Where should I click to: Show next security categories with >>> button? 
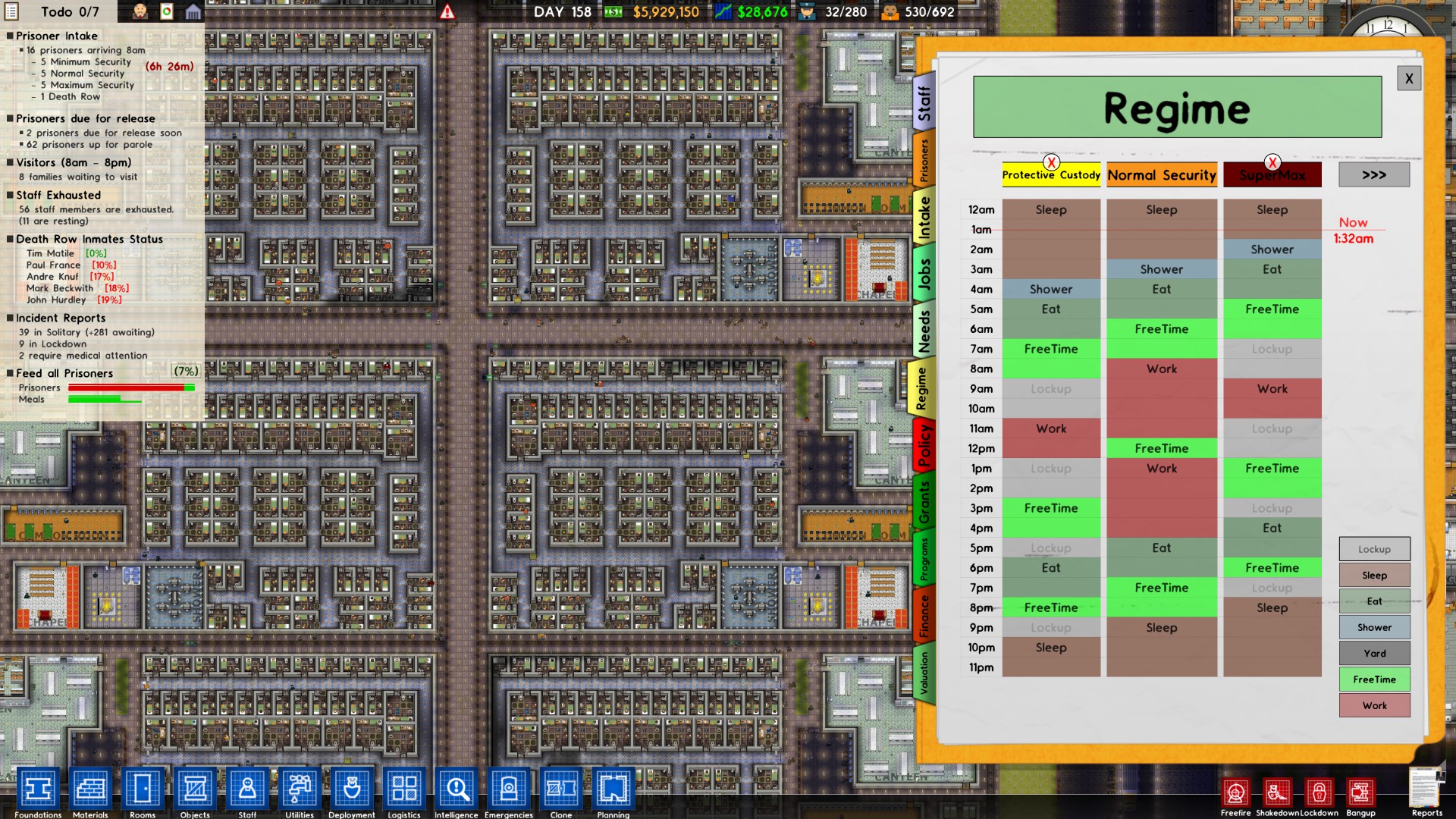[x=1373, y=174]
